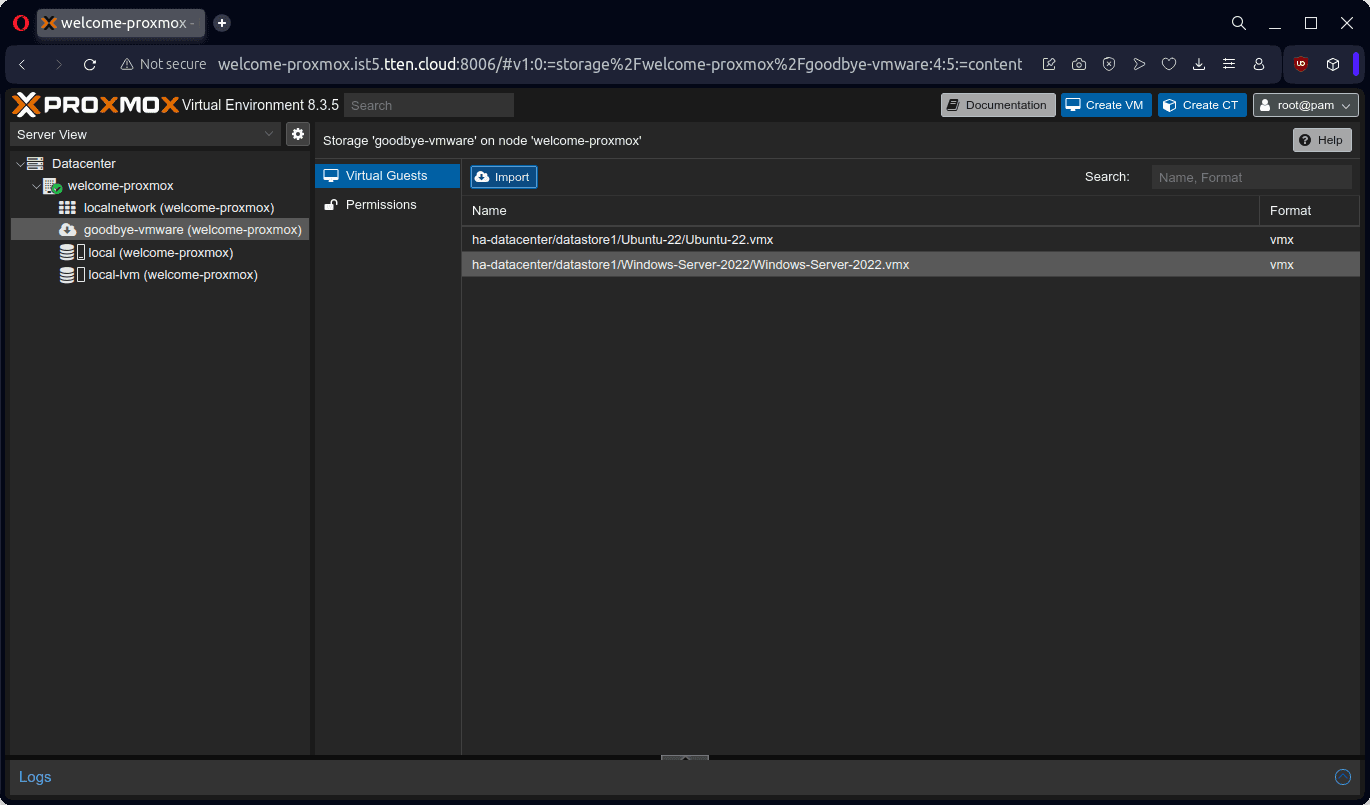Focus the top Proxmox Search field
The image size is (1370, 805).
[429, 105]
